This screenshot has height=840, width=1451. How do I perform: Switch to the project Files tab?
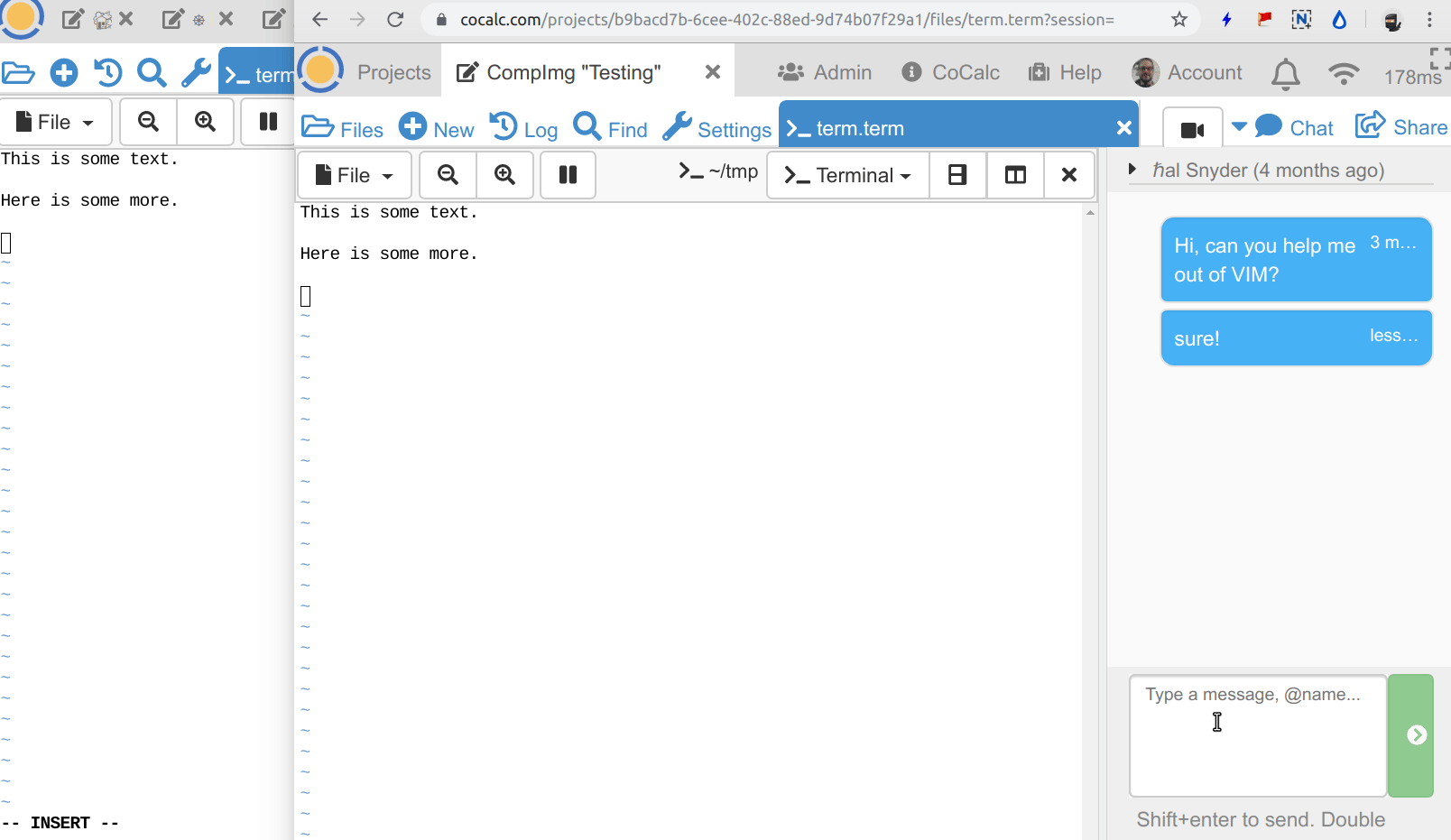(343, 129)
